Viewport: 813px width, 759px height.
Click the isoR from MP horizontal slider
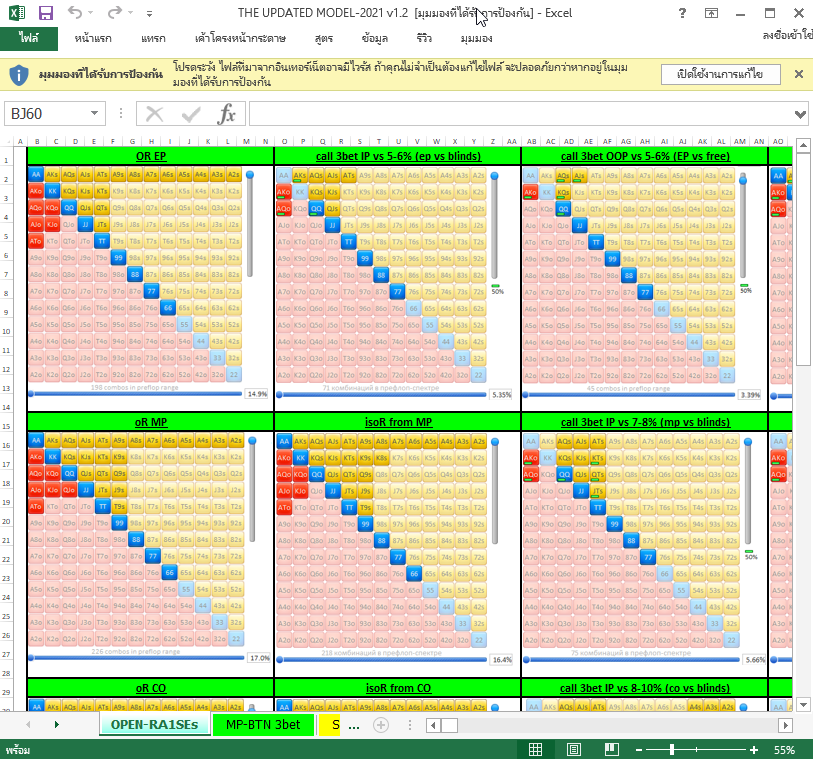pyautogui.click(x=382, y=659)
